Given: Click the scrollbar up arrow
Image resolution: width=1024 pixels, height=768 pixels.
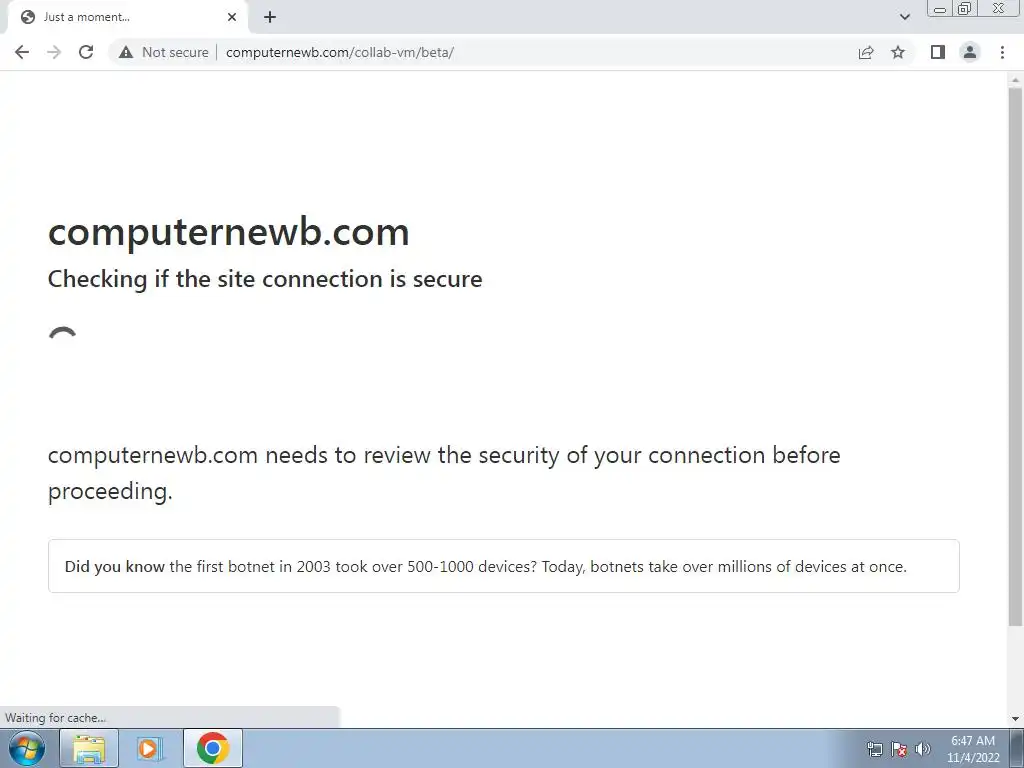Looking at the screenshot, I should click(x=1015, y=80).
